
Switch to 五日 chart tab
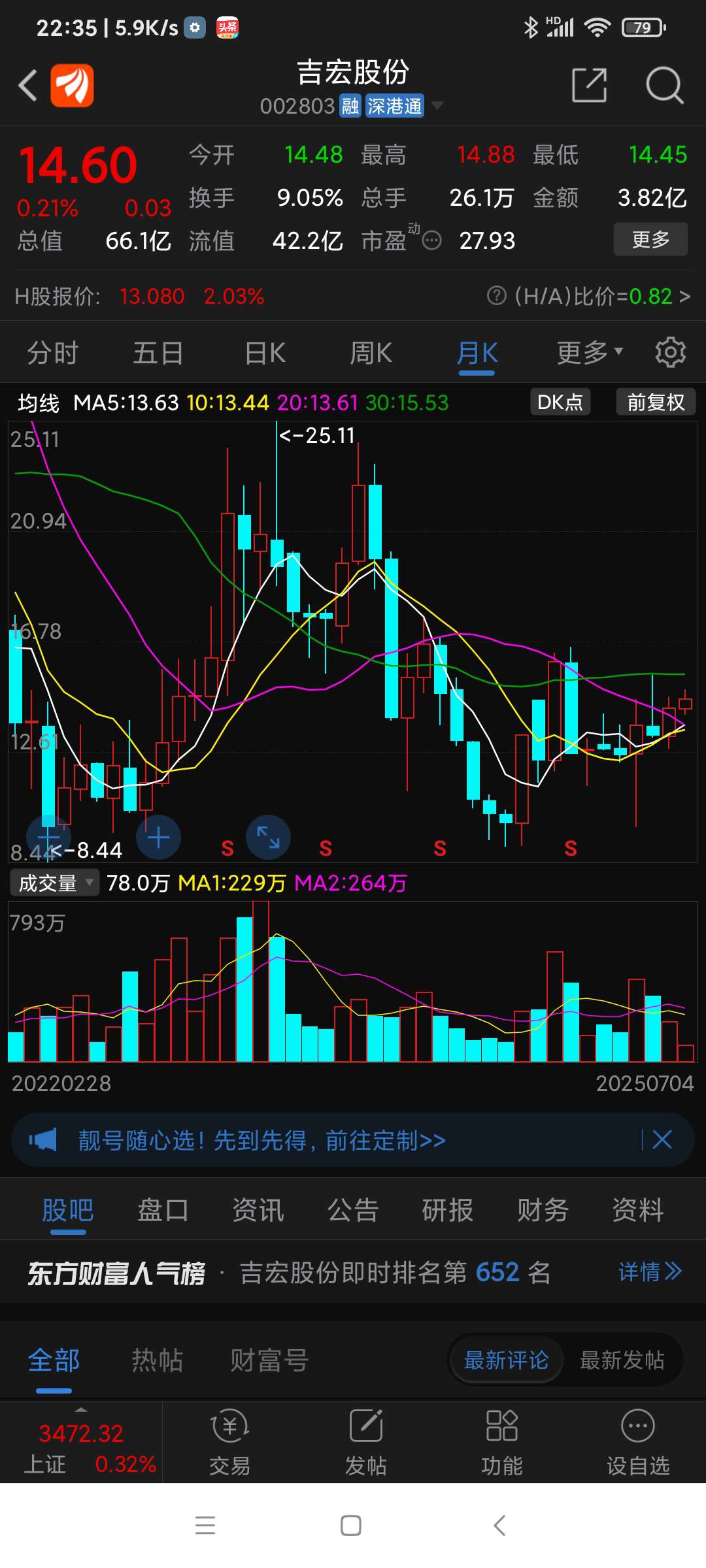[x=158, y=353]
